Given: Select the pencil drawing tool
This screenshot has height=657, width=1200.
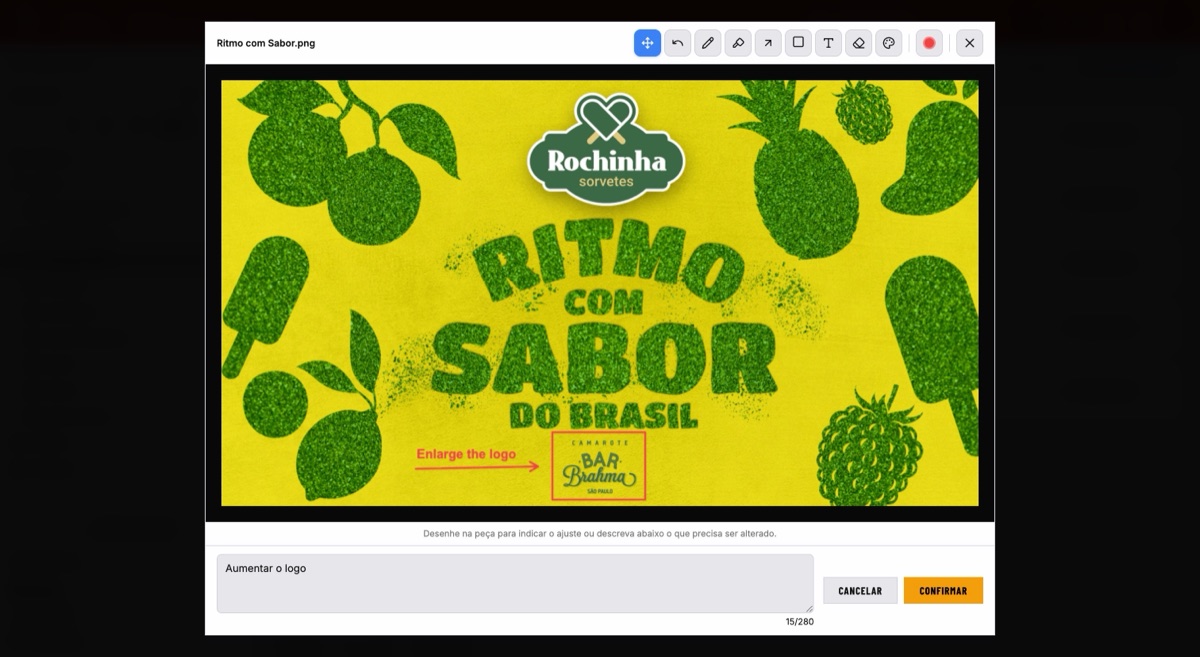Looking at the screenshot, I should point(708,43).
